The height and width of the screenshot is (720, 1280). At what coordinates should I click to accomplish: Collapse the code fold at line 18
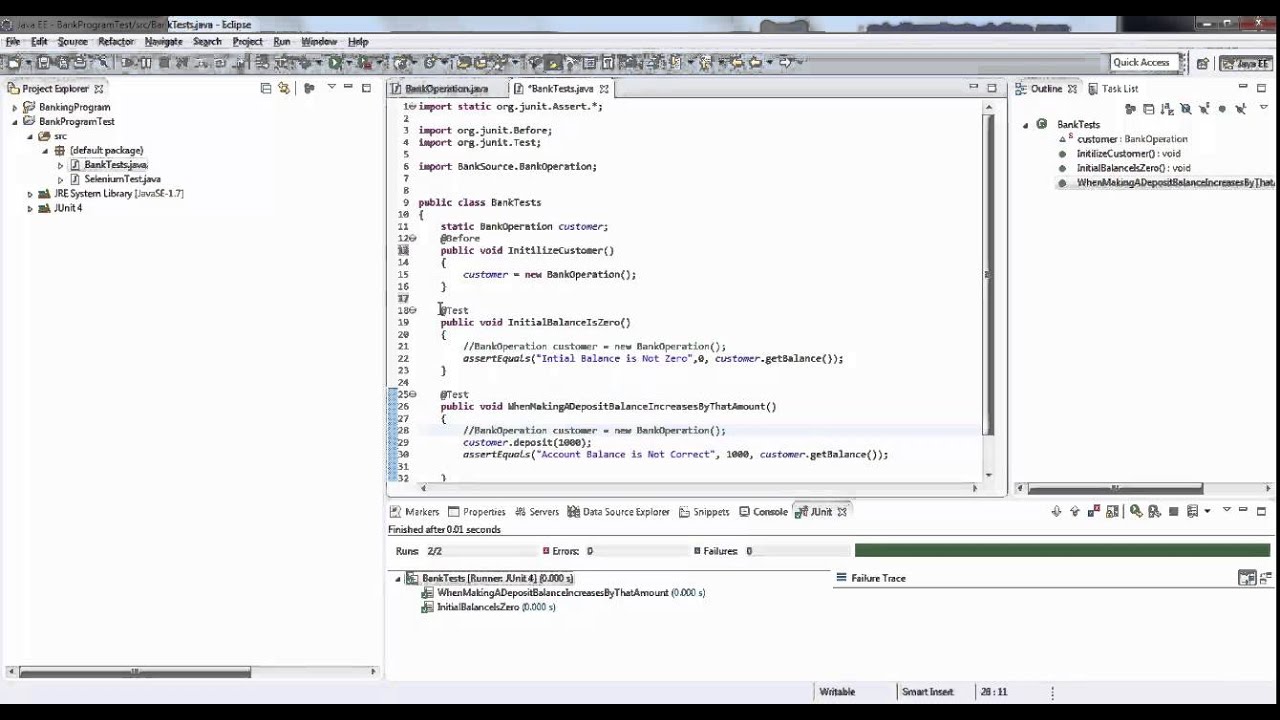(x=411, y=311)
